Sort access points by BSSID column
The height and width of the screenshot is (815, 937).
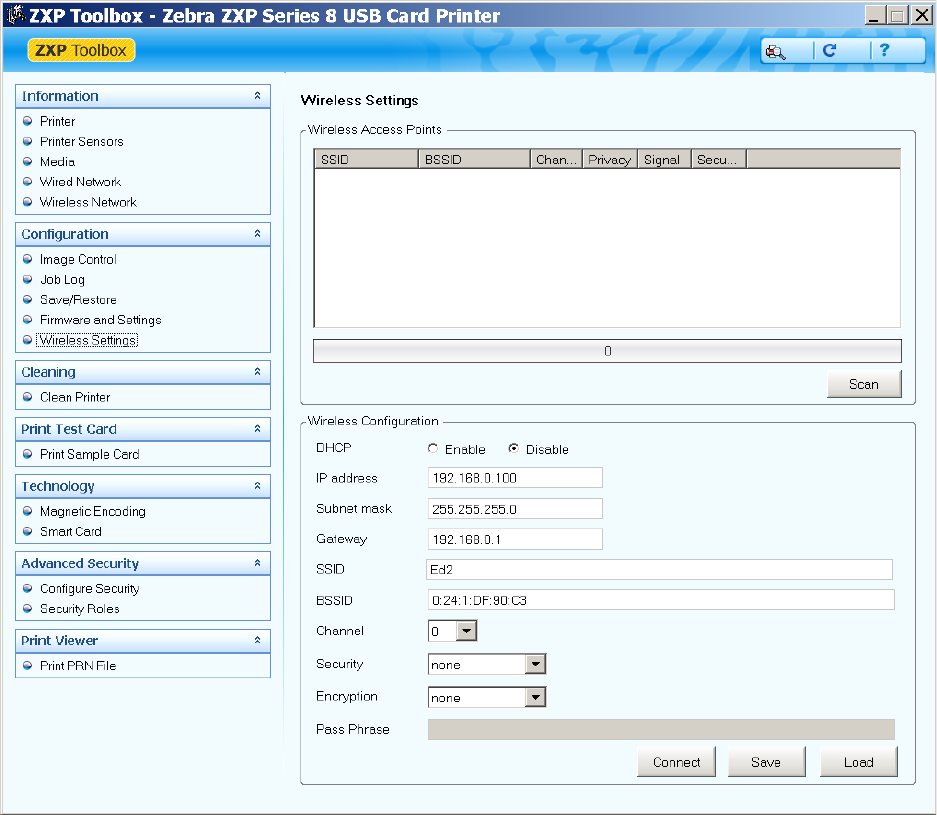coord(474,160)
